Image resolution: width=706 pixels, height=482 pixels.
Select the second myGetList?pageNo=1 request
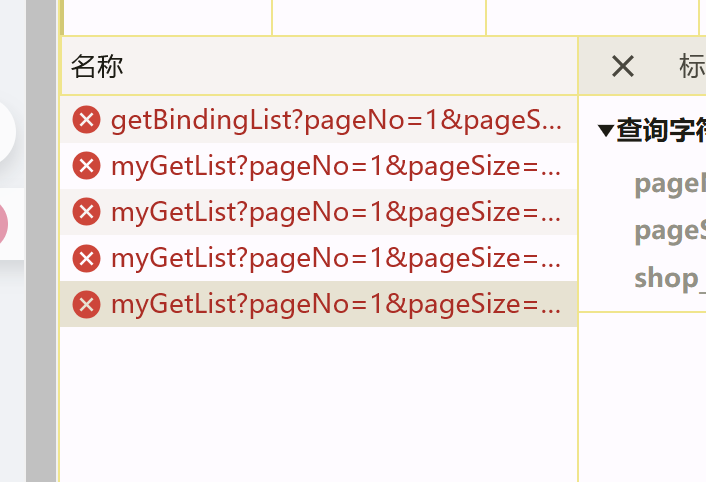coord(336,212)
